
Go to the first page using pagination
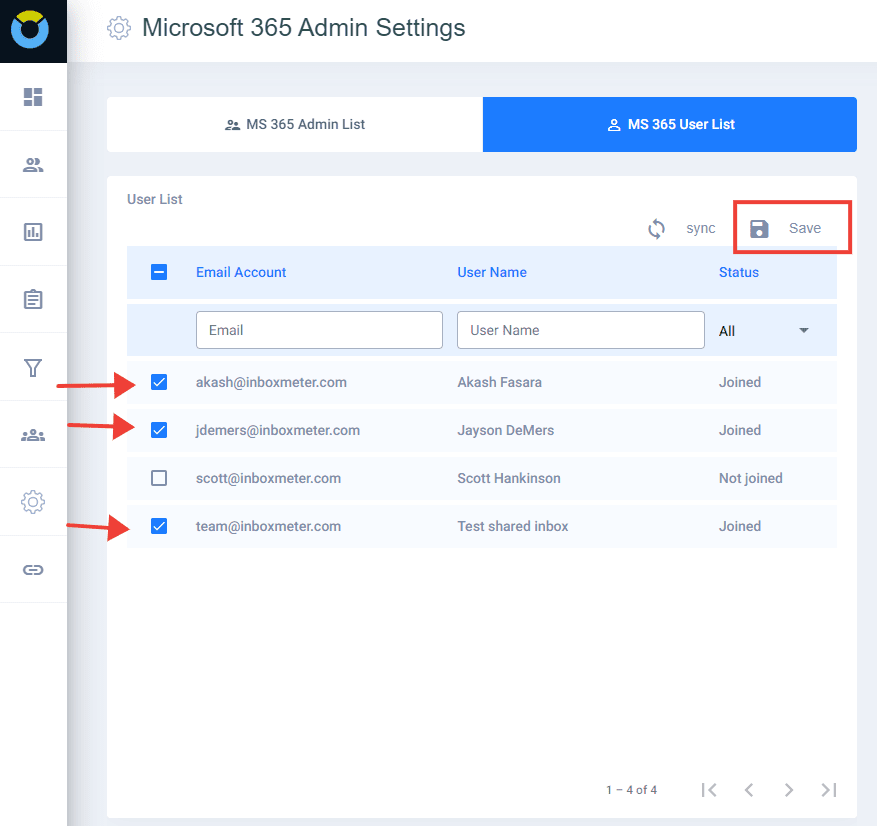(x=709, y=789)
